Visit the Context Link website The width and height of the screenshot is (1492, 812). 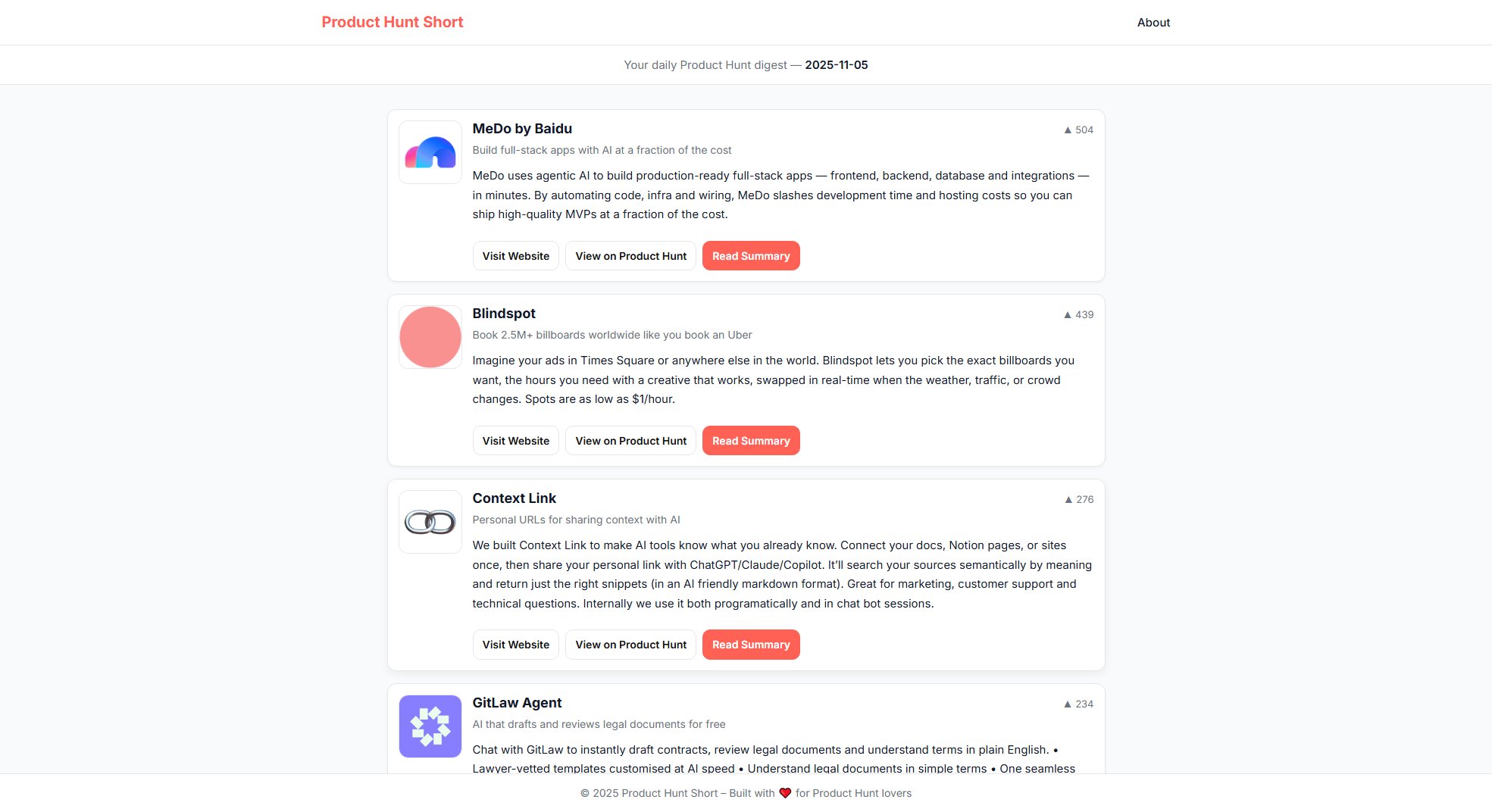[x=515, y=645]
